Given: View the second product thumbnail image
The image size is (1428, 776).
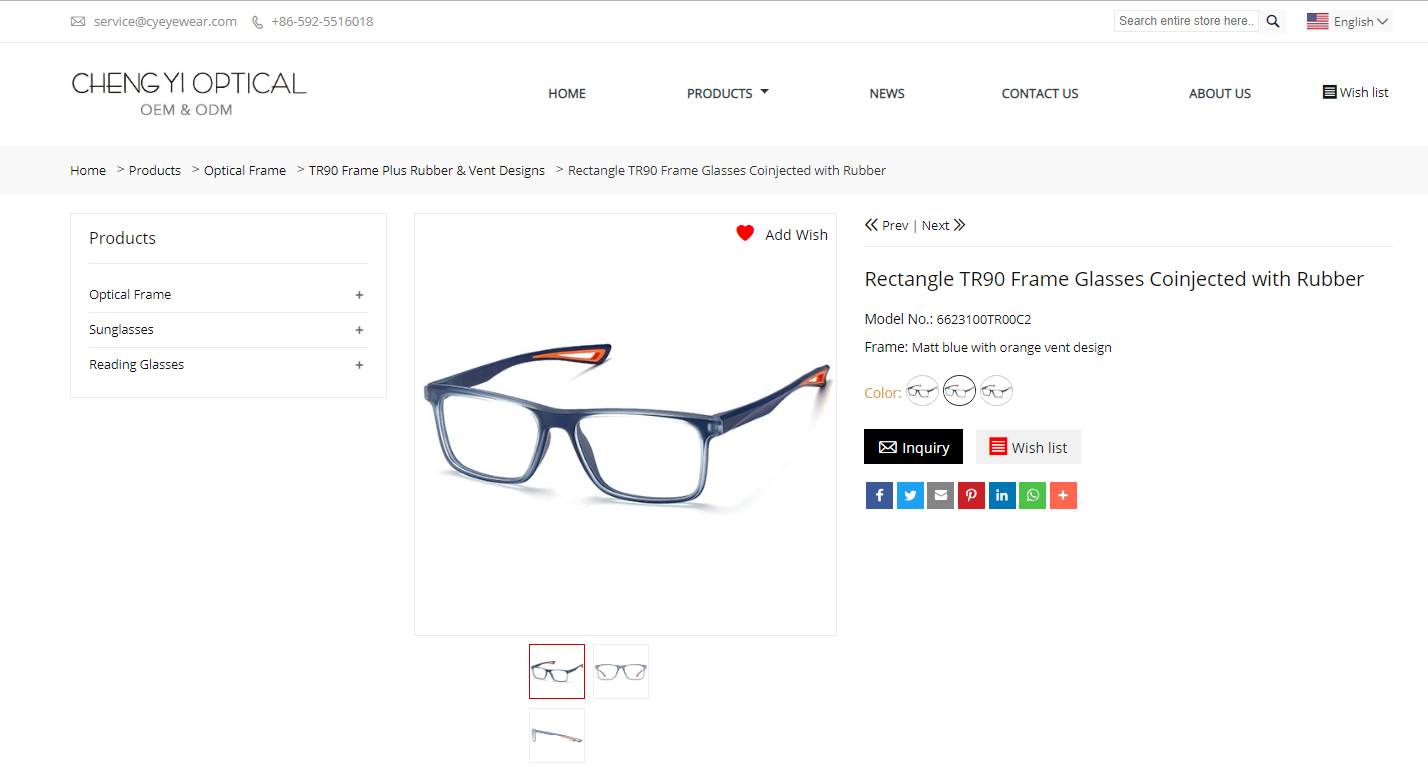Looking at the screenshot, I should click(x=621, y=671).
